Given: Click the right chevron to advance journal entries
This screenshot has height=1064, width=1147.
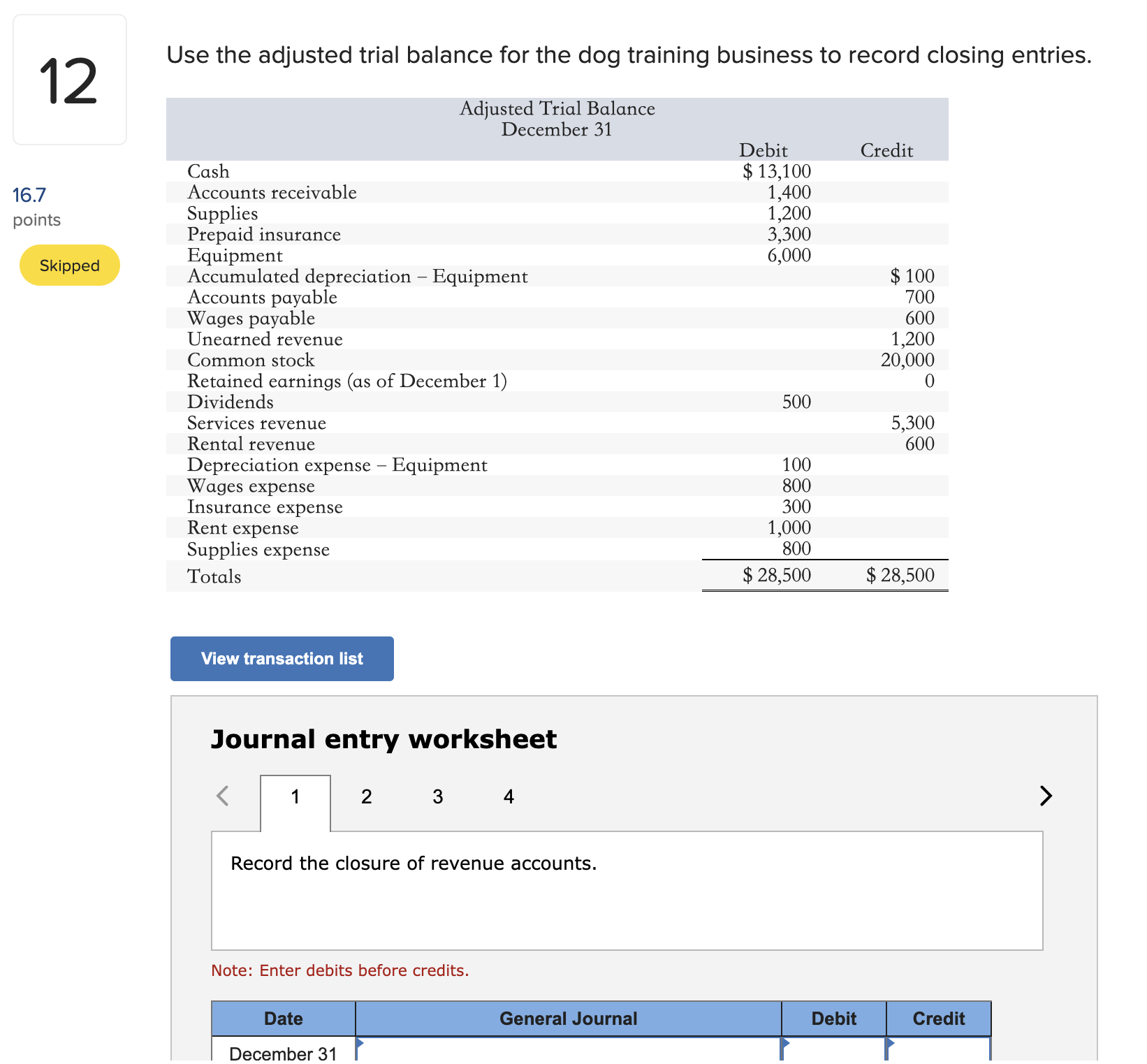Looking at the screenshot, I should pos(1045,796).
